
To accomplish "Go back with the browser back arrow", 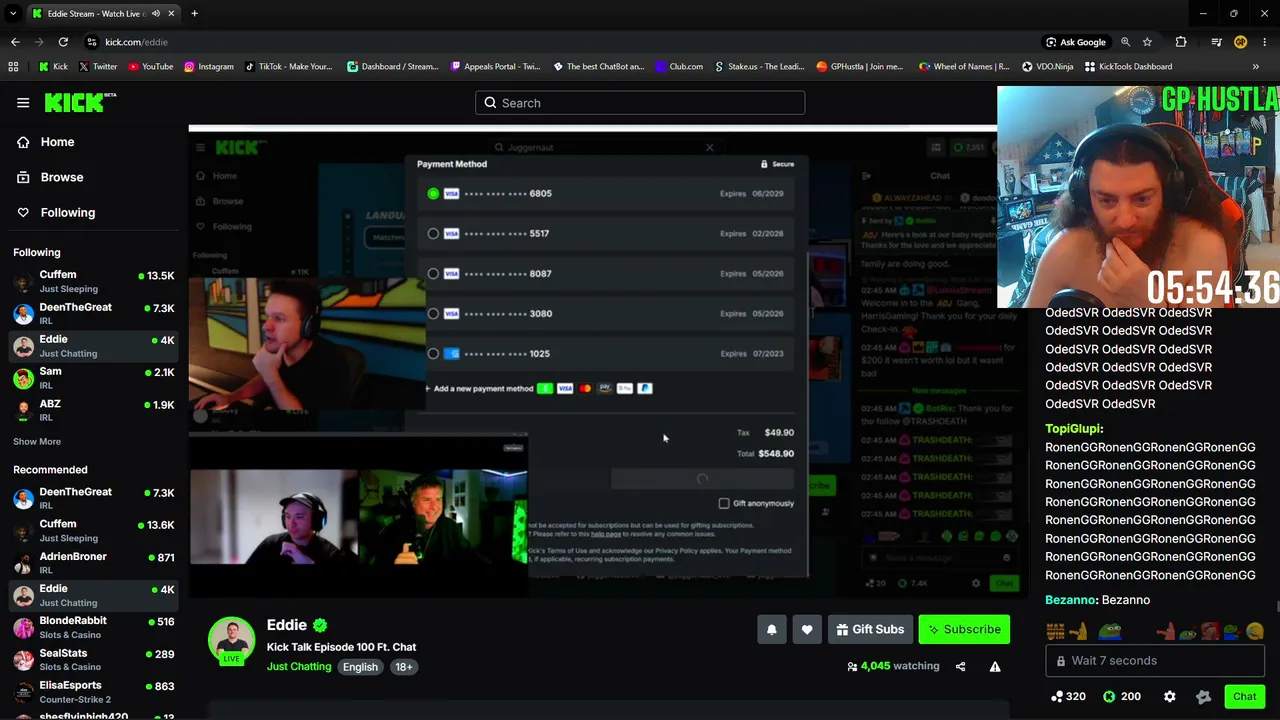I will click(15, 42).
